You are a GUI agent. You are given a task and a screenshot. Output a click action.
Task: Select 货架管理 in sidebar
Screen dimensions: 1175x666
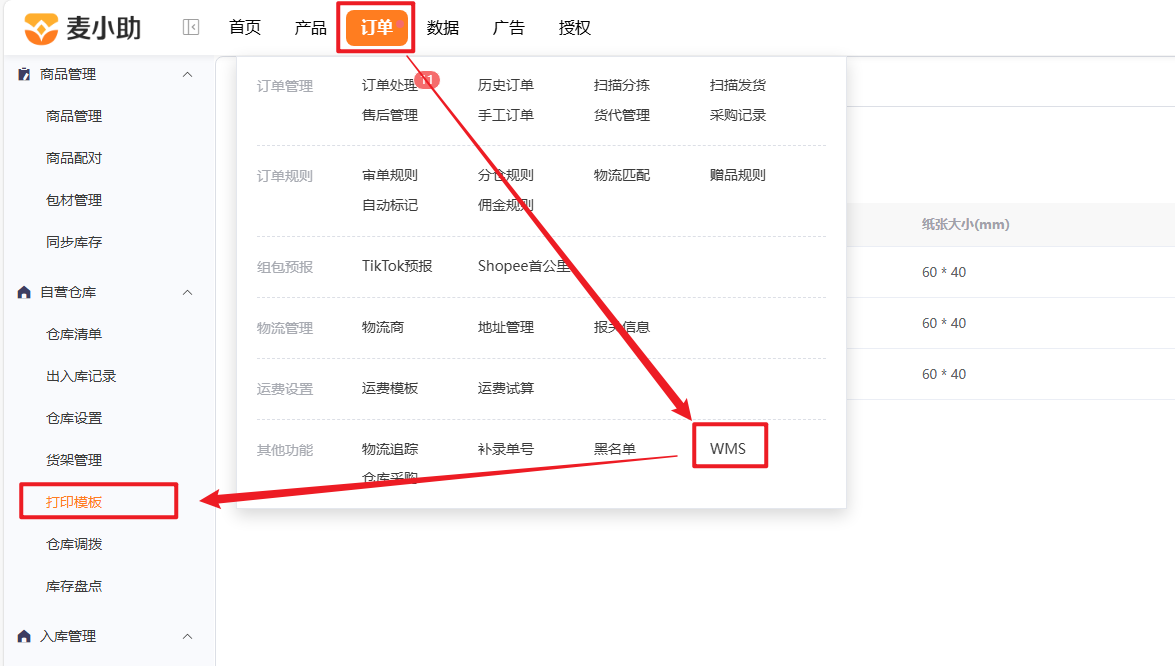(x=73, y=460)
